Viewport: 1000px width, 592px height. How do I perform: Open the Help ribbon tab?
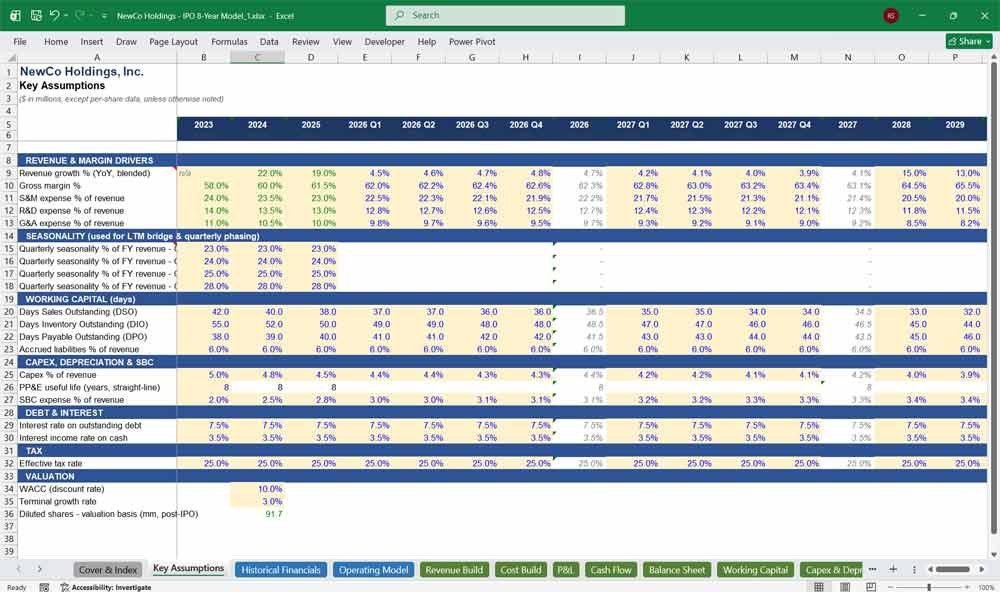427,41
